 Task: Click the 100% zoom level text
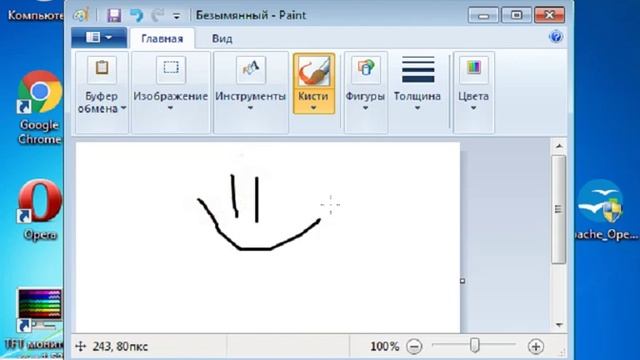(x=384, y=347)
